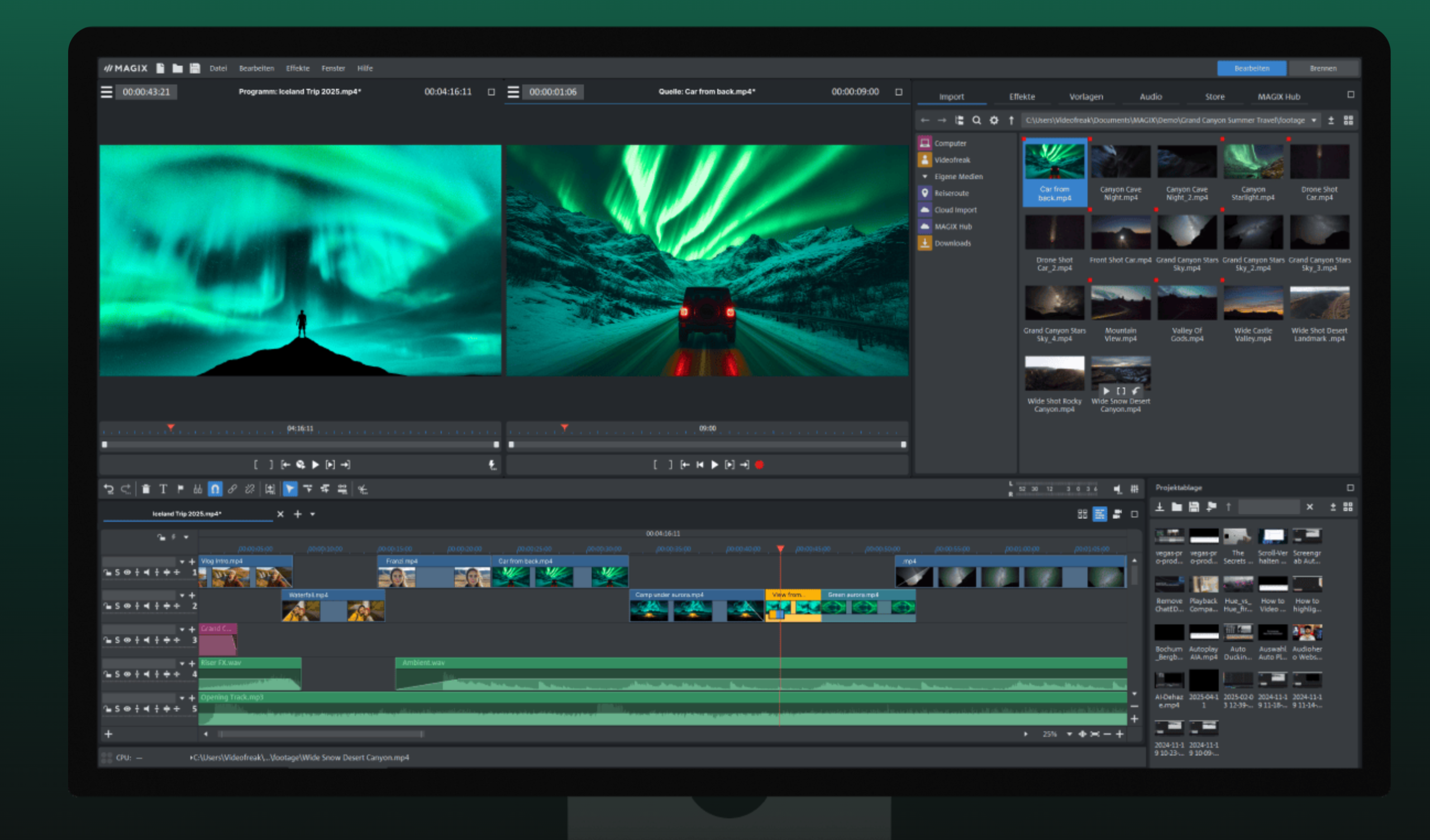Image resolution: width=1430 pixels, height=840 pixels.
Task: Open the 25% zoom level dropdown
Action: click(x=1069, y=734)
